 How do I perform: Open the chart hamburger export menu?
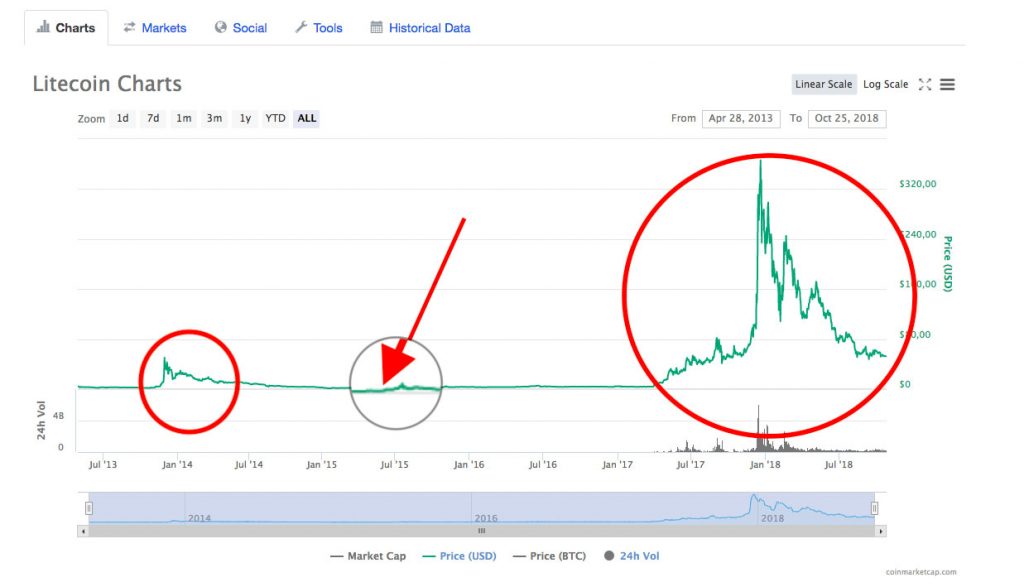point(948,84)
